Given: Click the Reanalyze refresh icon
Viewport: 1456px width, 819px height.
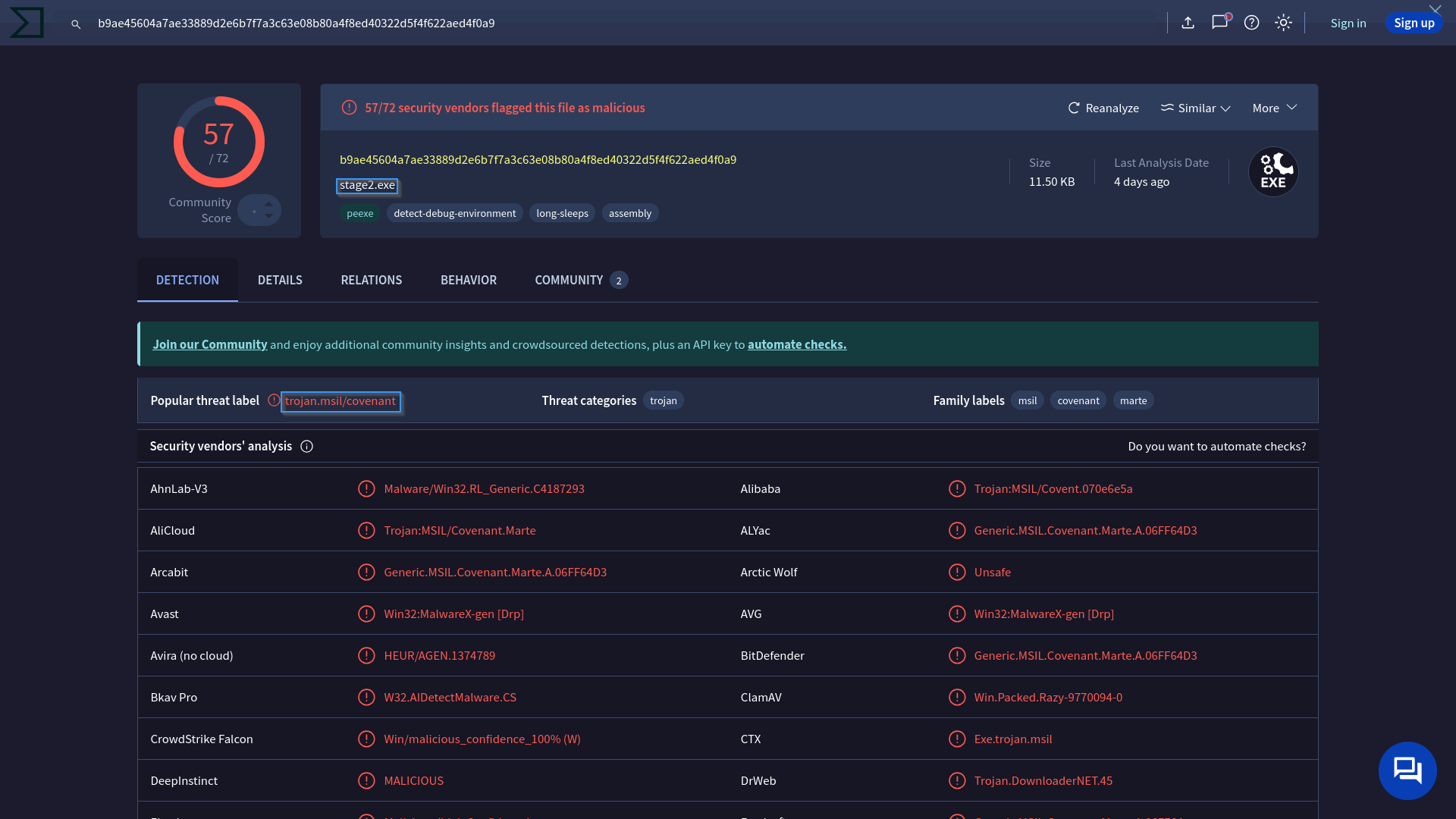Looking at the screenshot, I should (1074, 108).
